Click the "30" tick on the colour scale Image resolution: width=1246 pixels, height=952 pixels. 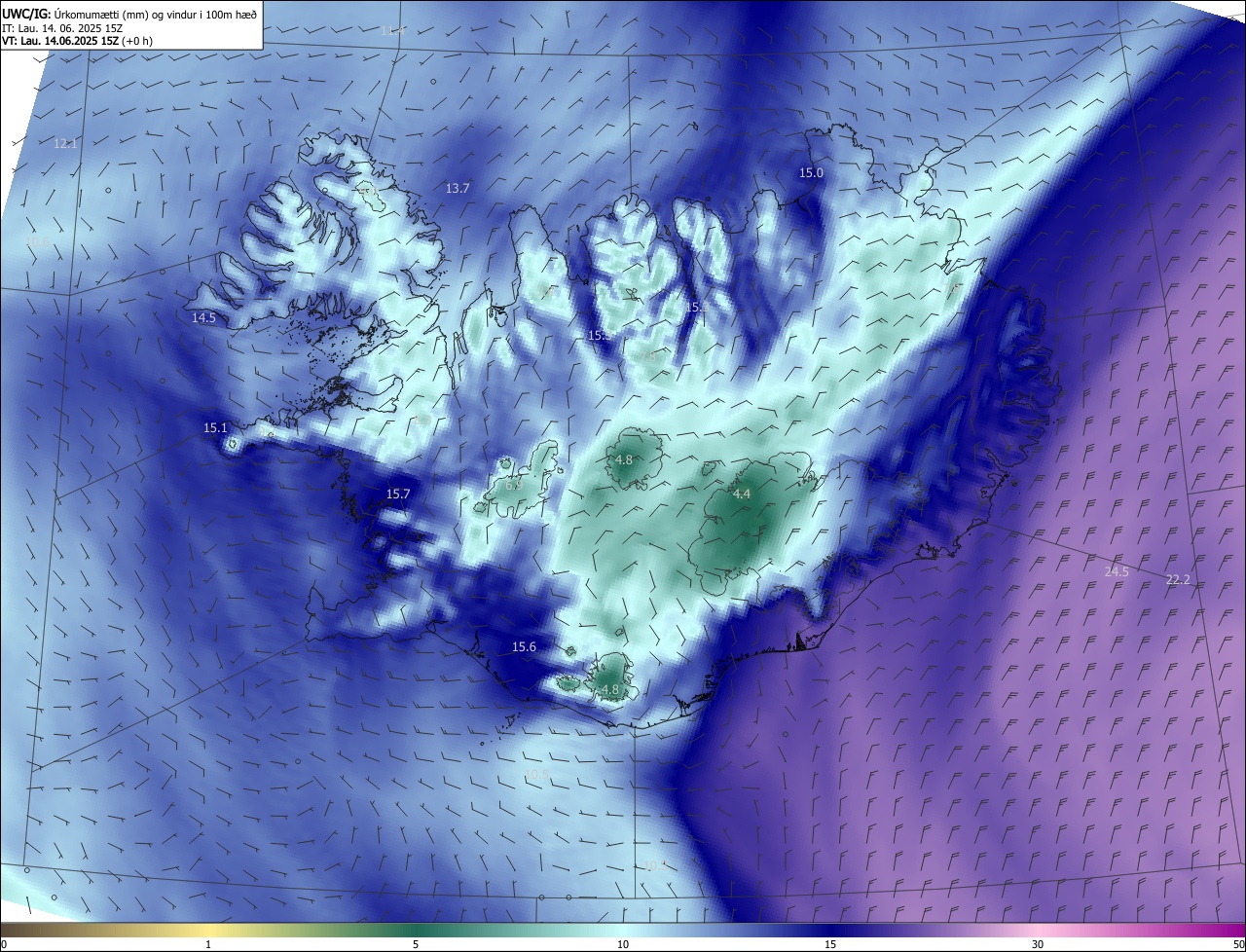(x=1038, y=944)
